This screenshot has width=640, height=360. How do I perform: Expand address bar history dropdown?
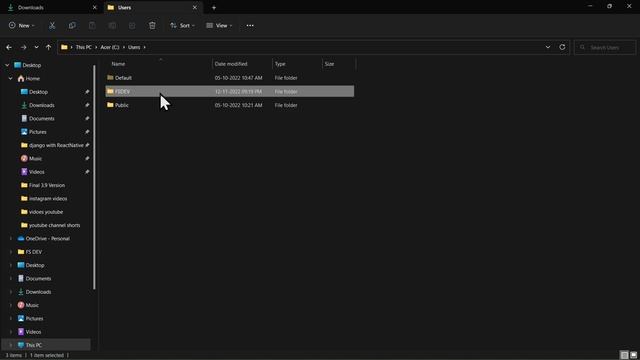point(548,47)
